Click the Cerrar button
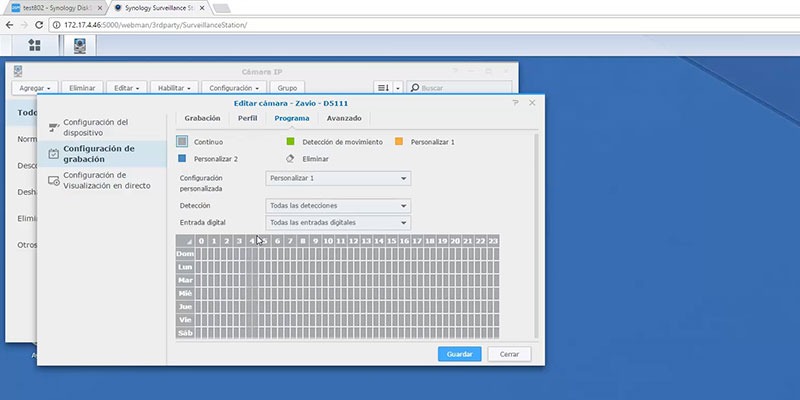This screenshot has width=800, height=400. click(x=509, y=354)
